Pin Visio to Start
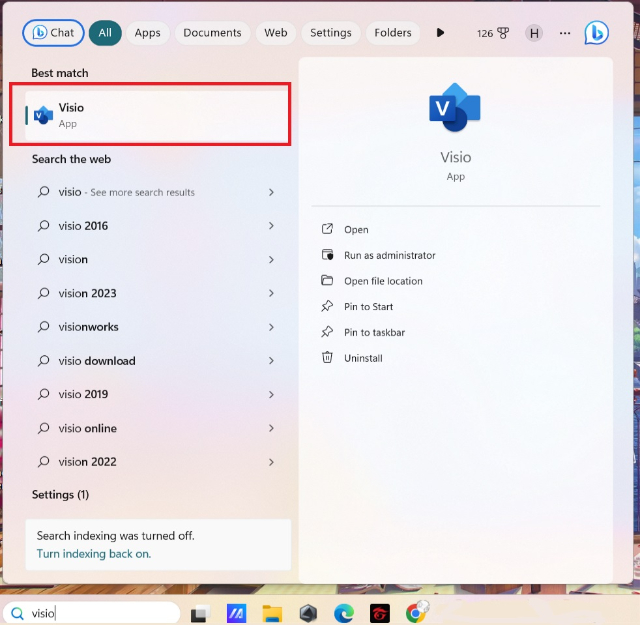The width and height of the screenshot is (640, 625). (x=368, y=307)
